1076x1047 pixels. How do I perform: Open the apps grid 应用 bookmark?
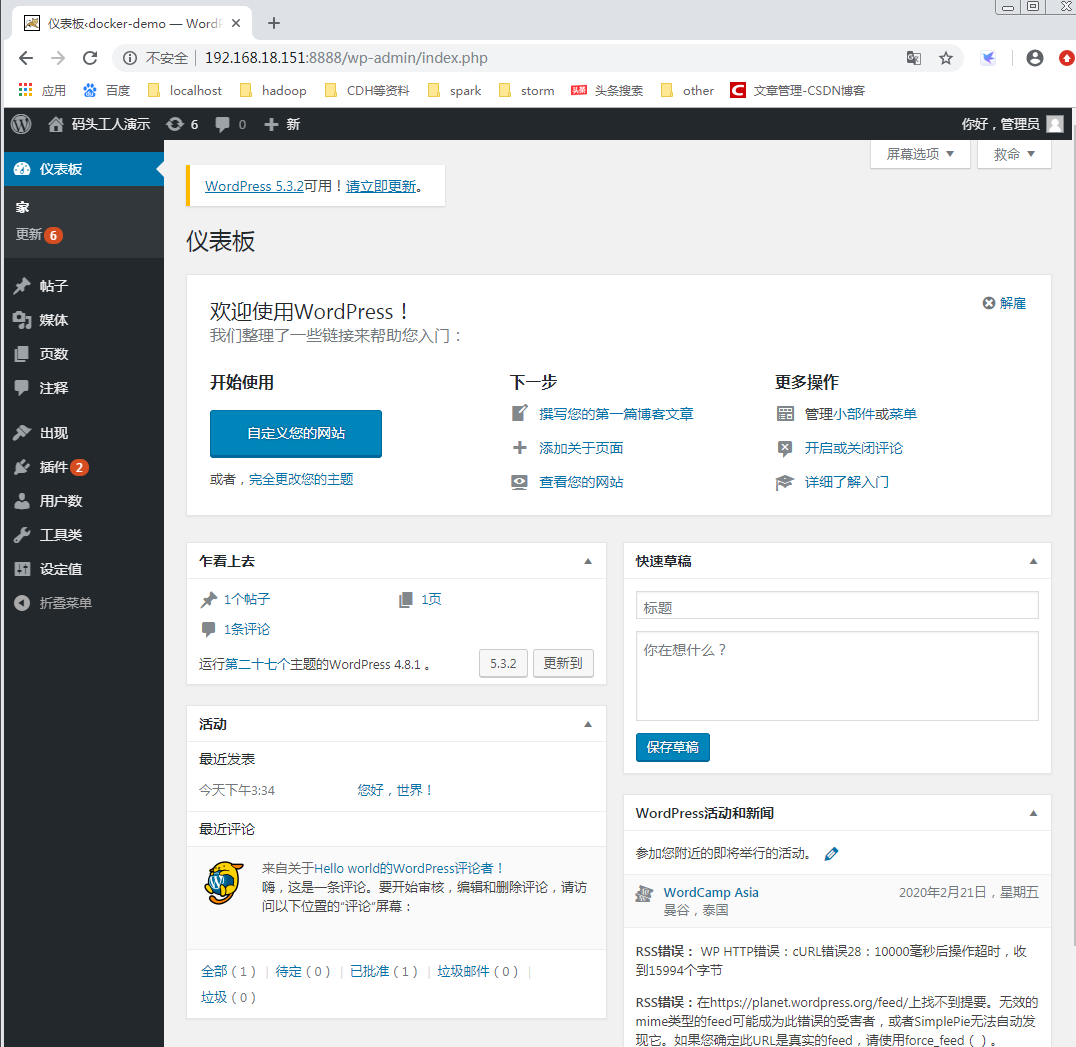[42, 91]
